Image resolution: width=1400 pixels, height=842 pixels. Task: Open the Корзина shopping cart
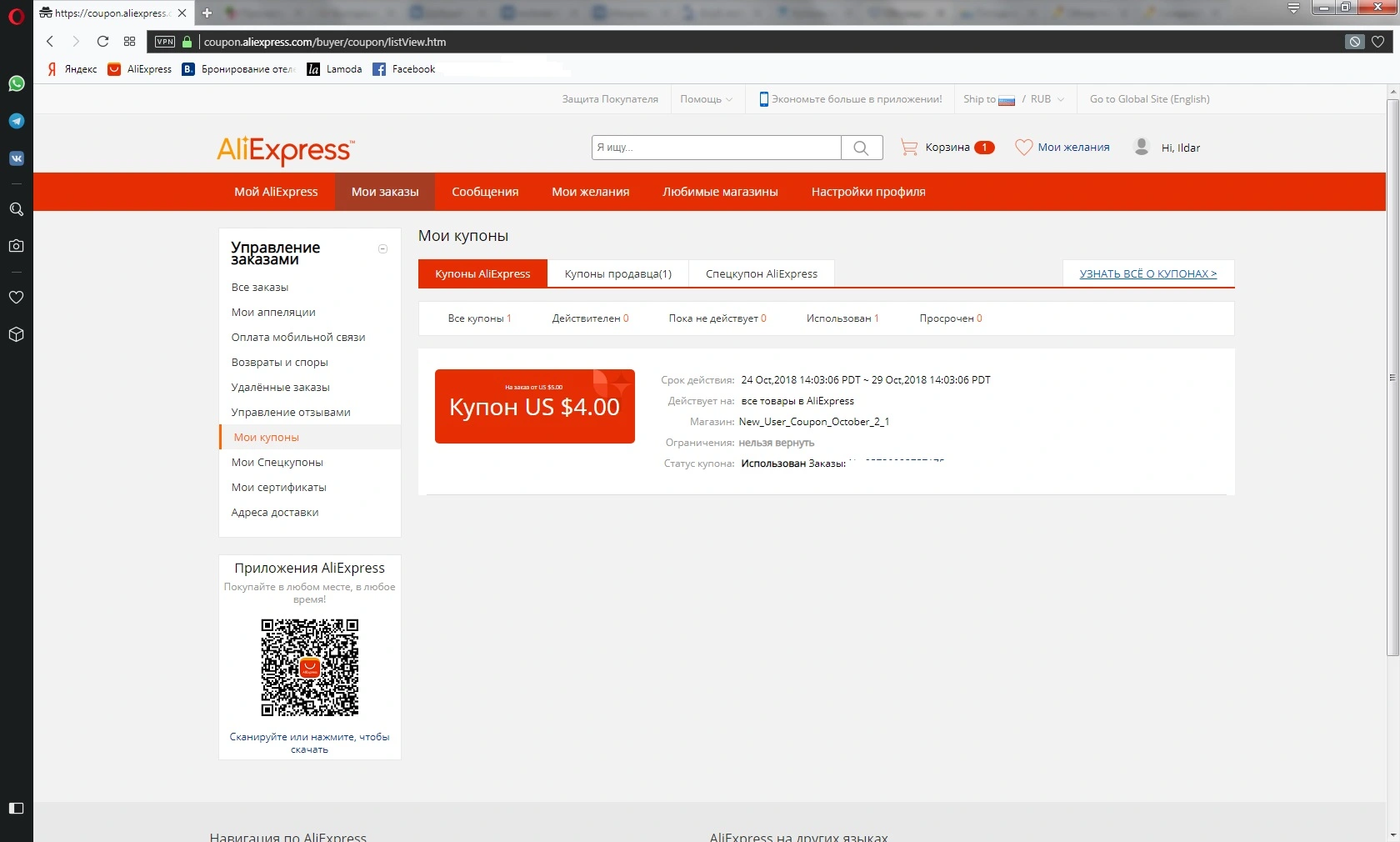coord(947,148)
